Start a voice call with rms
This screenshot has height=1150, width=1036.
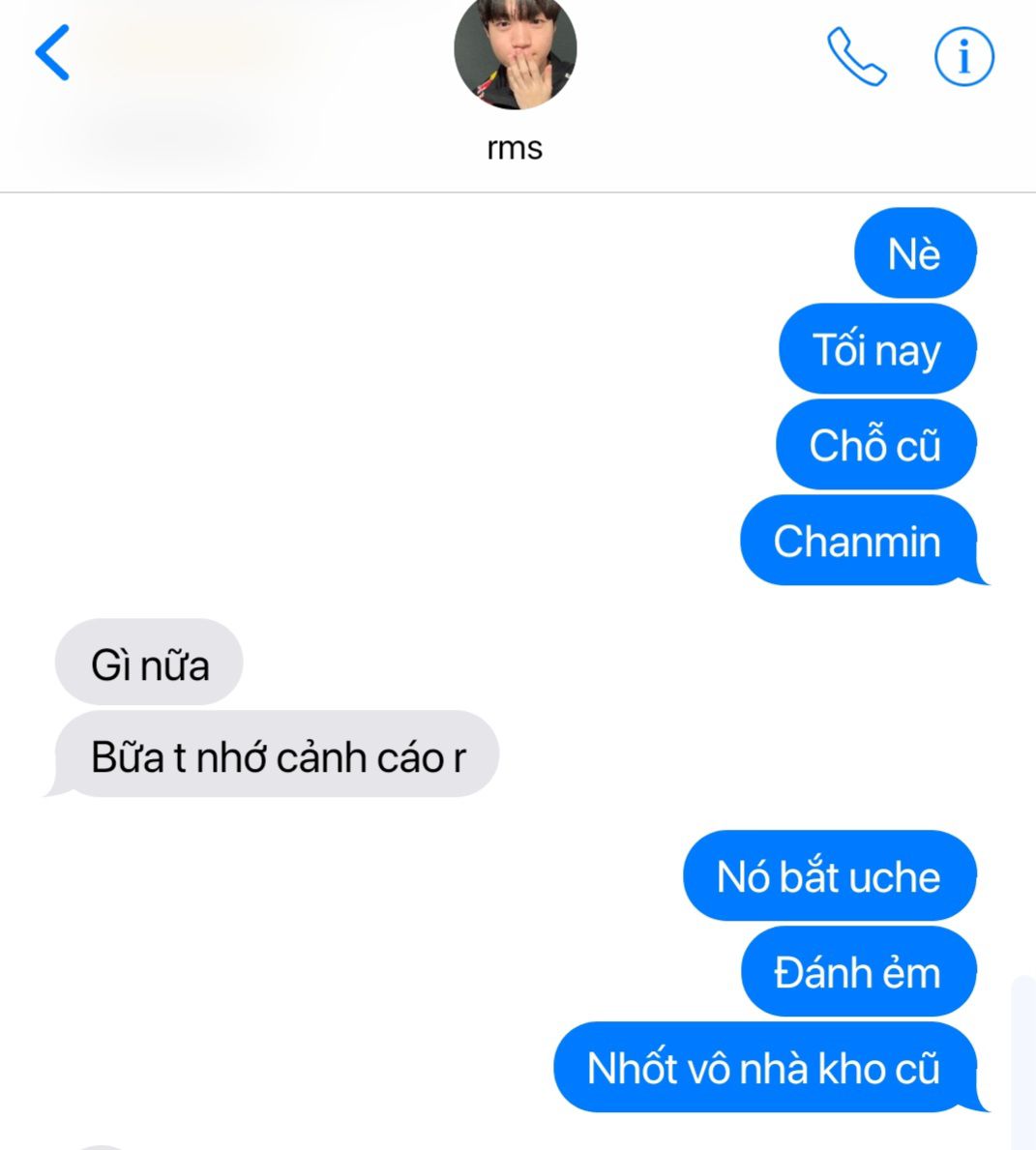856,56
